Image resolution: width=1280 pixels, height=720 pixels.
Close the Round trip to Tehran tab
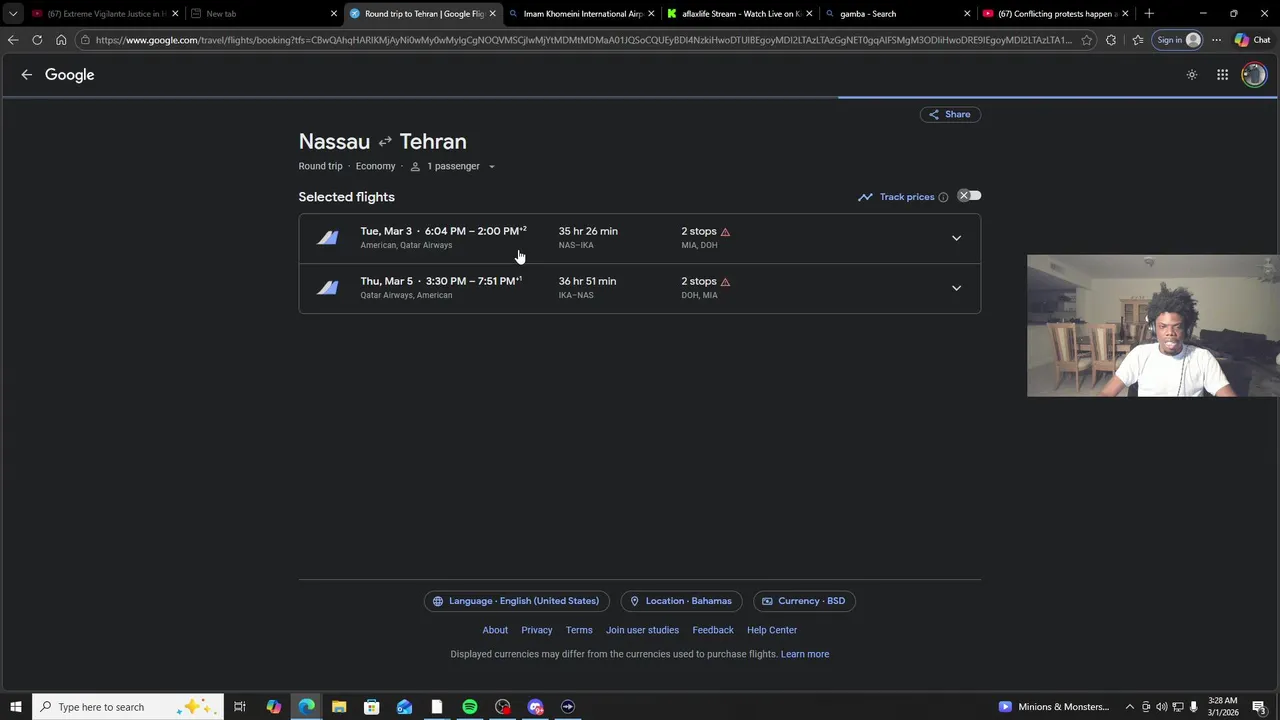pos(492,14)
